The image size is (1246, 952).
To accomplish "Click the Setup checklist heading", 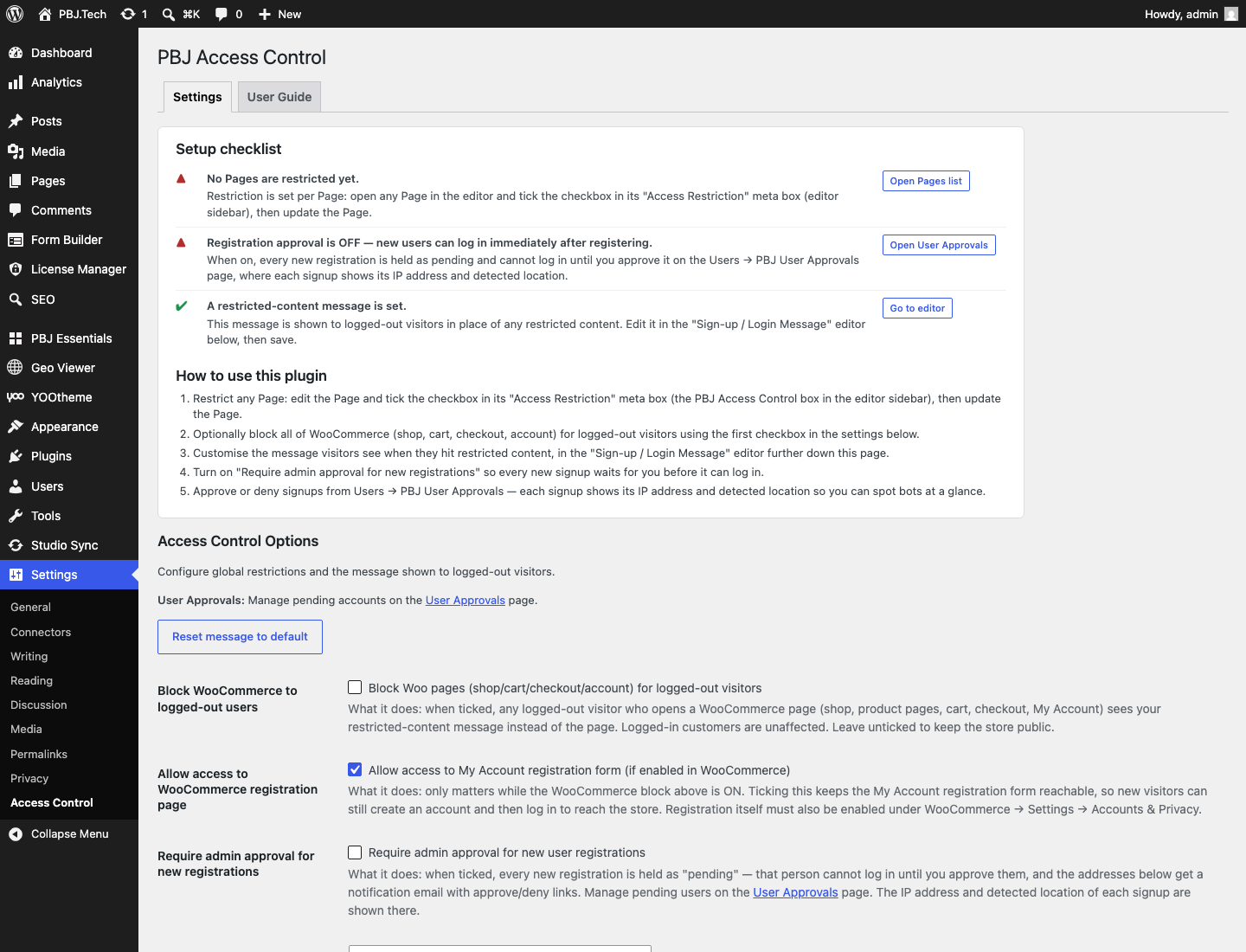I will [x=228, y=149].
